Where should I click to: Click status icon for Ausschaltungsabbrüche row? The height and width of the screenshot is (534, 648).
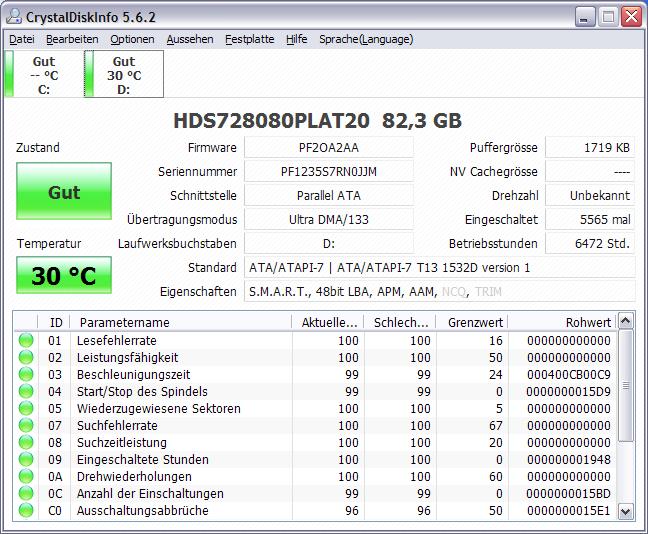click(x=26, y=510)
